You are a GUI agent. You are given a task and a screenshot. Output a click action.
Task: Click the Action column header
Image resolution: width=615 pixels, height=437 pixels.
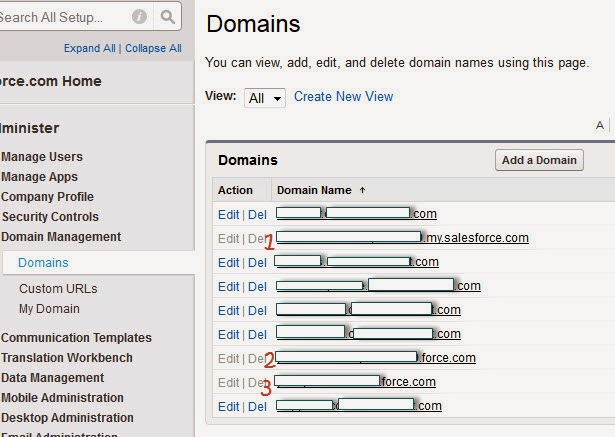point(235,190)
